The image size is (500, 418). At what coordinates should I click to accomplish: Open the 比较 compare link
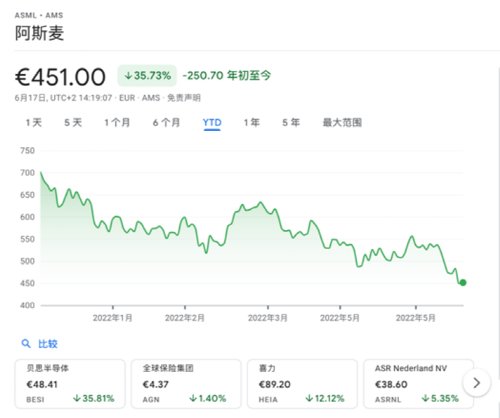pyautogui.click(x=48, y=344)
